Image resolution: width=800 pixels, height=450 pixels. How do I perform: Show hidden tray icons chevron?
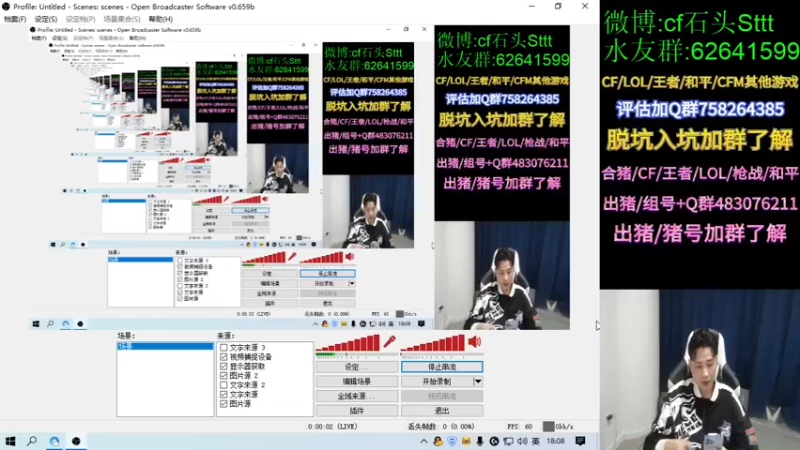(x=423, y=441)
